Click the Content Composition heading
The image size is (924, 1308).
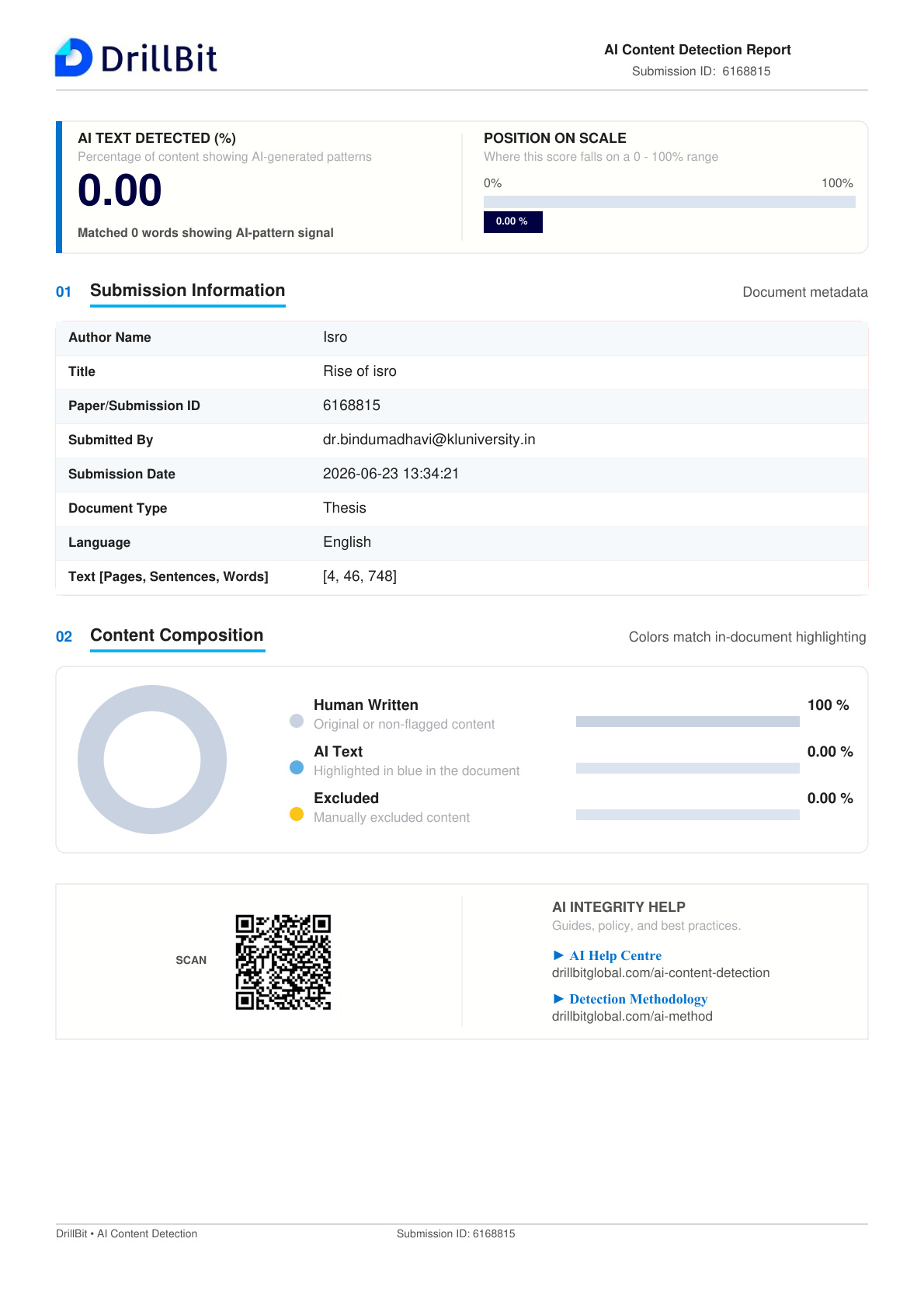tap(177, 635)
